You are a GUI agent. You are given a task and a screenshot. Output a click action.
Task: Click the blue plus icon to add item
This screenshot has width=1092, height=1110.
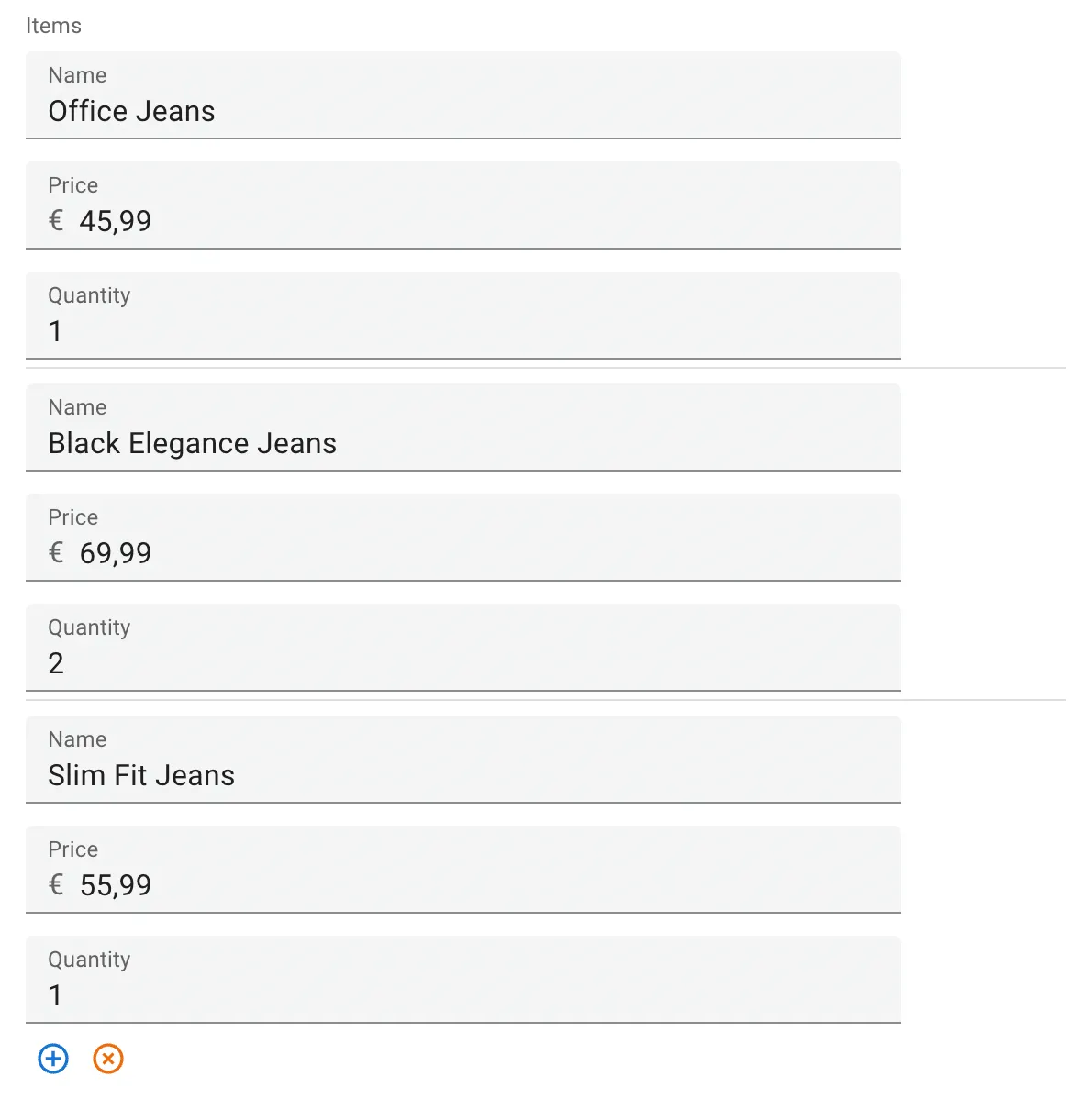point(52,1059)
